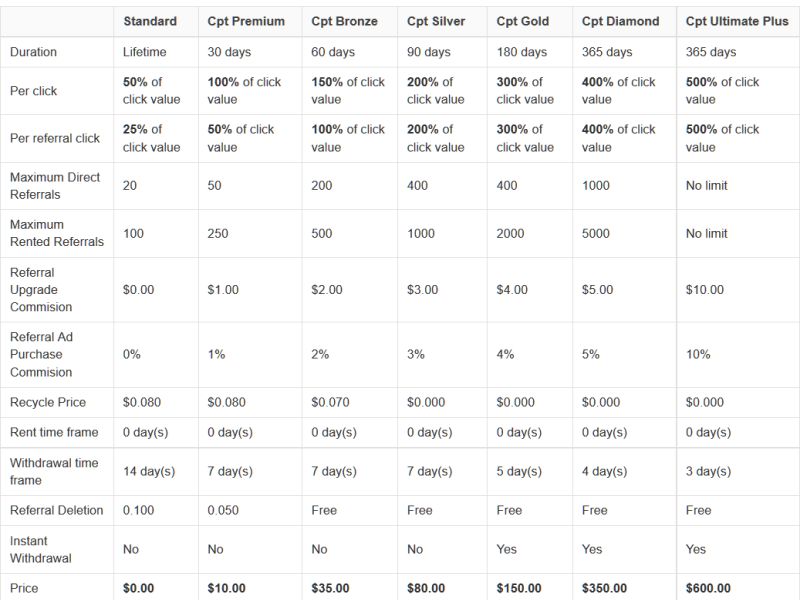Click the Duration row label
800x600 pixels.
[33, 52]
